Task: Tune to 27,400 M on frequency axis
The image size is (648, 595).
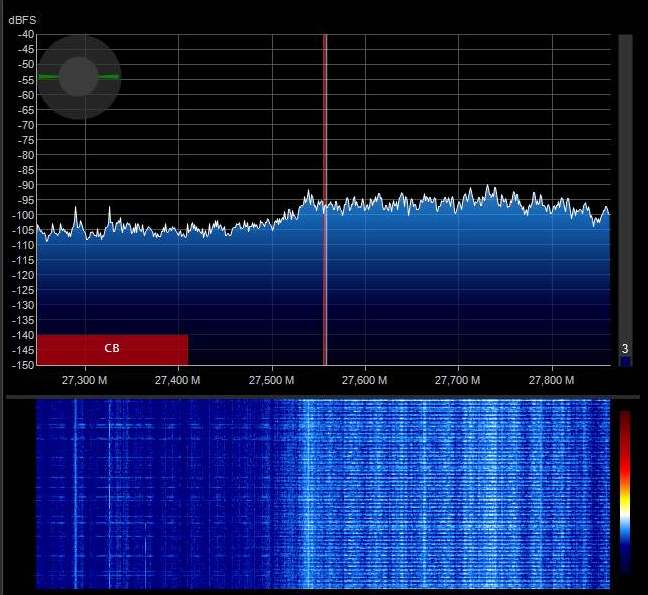Action: click(178, 381)
